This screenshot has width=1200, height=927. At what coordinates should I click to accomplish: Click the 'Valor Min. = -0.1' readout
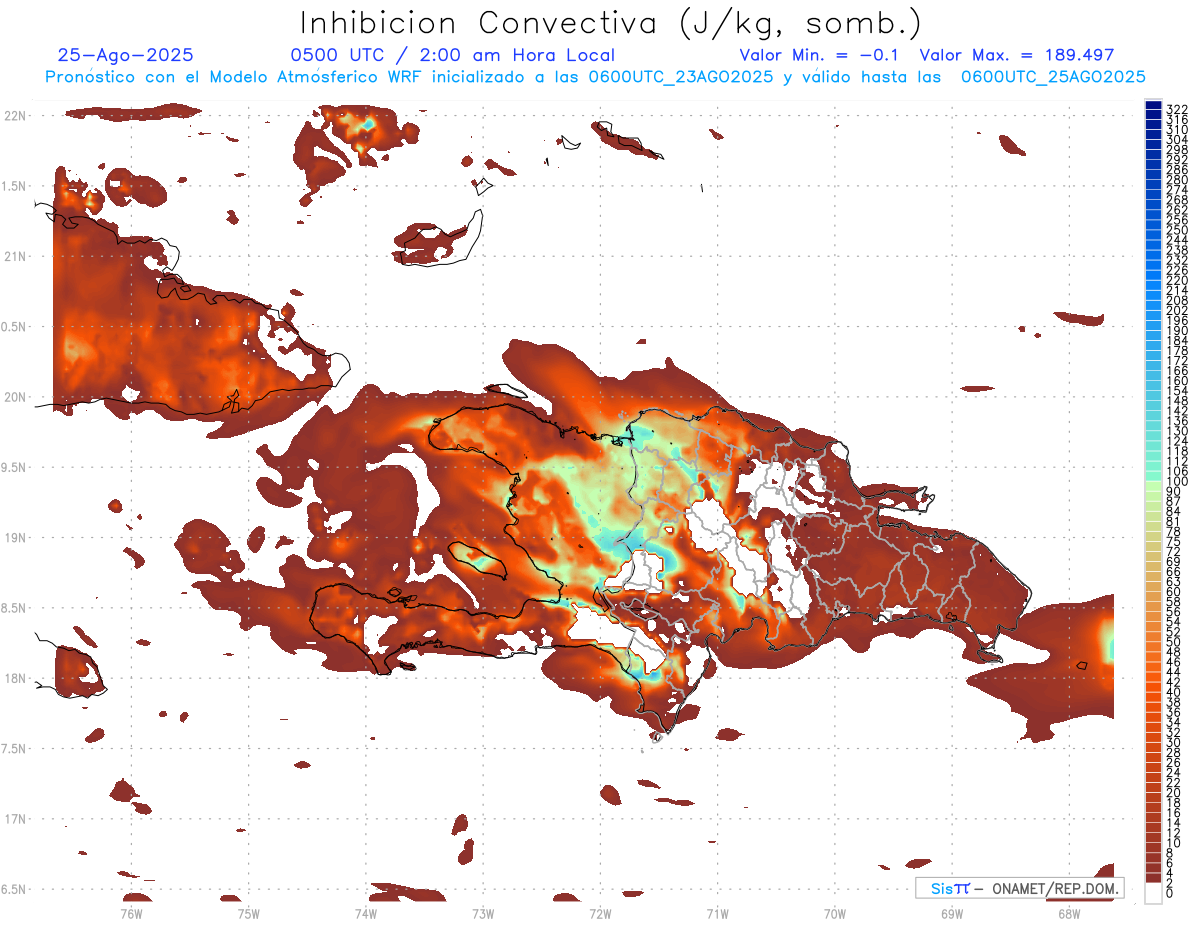click(x=819, y=56)
